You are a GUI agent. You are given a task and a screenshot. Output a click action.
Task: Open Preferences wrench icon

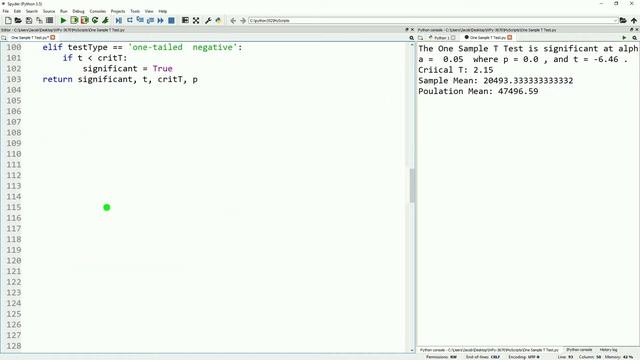click(x=208, y=20)
